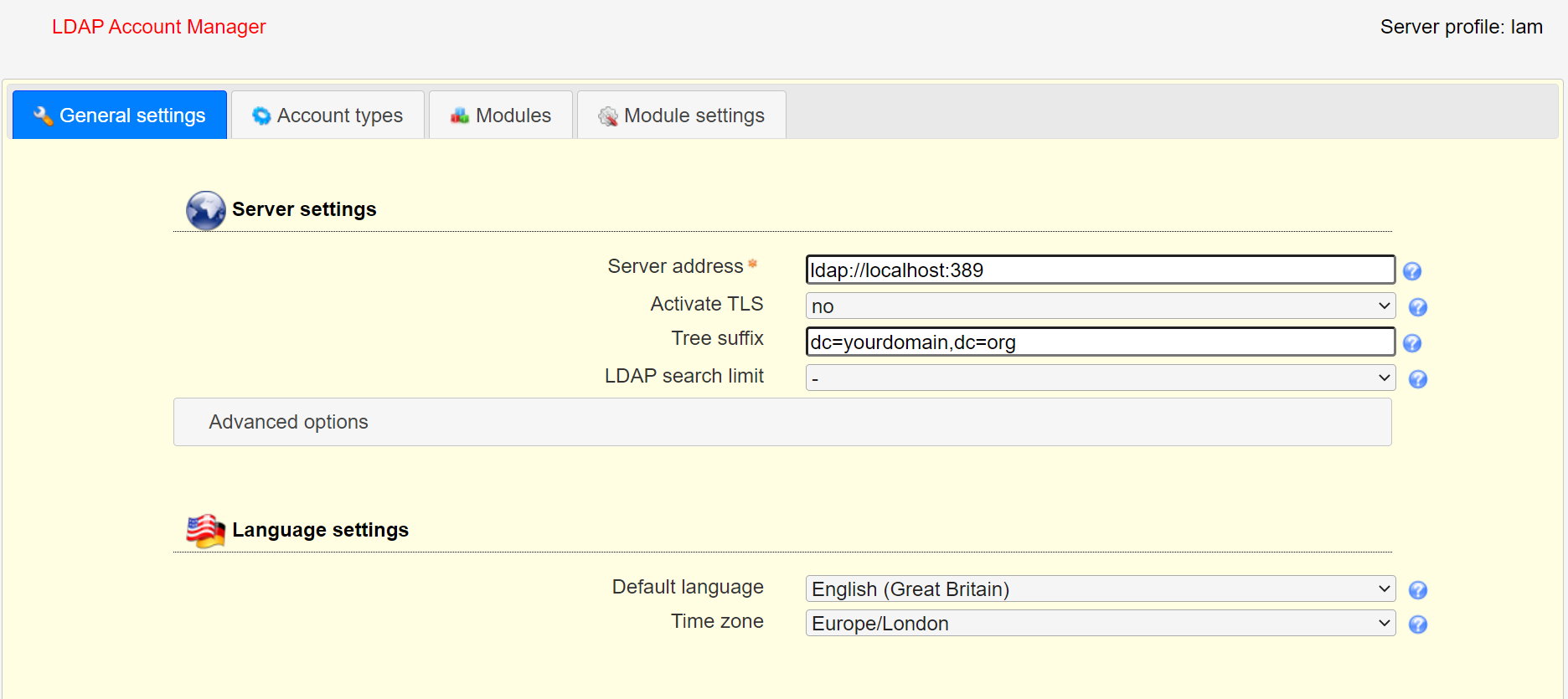Viewport: 1568px width, 699px height.
Task: Click the LDAP search limit label
Action: (x=684, y=376)
